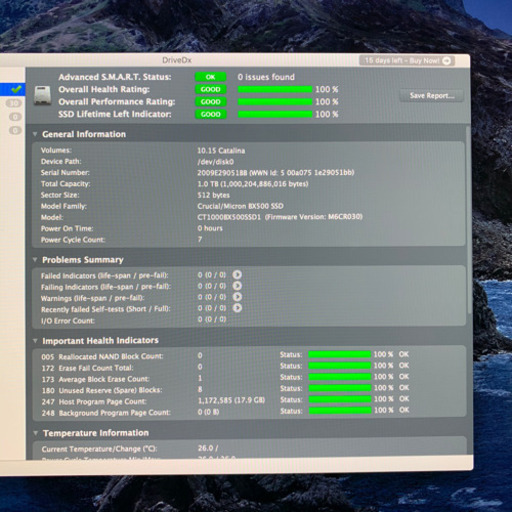The width and height of the screenshot is (512, 512).
Task: Click the '0 issues found' text
Action: point(266,77)
